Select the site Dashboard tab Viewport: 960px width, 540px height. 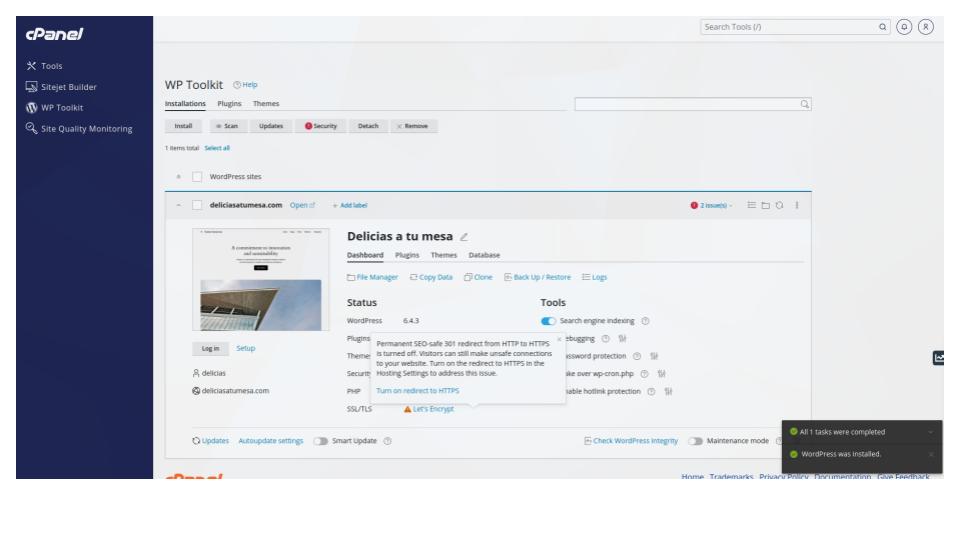click(x=365, y=255)
